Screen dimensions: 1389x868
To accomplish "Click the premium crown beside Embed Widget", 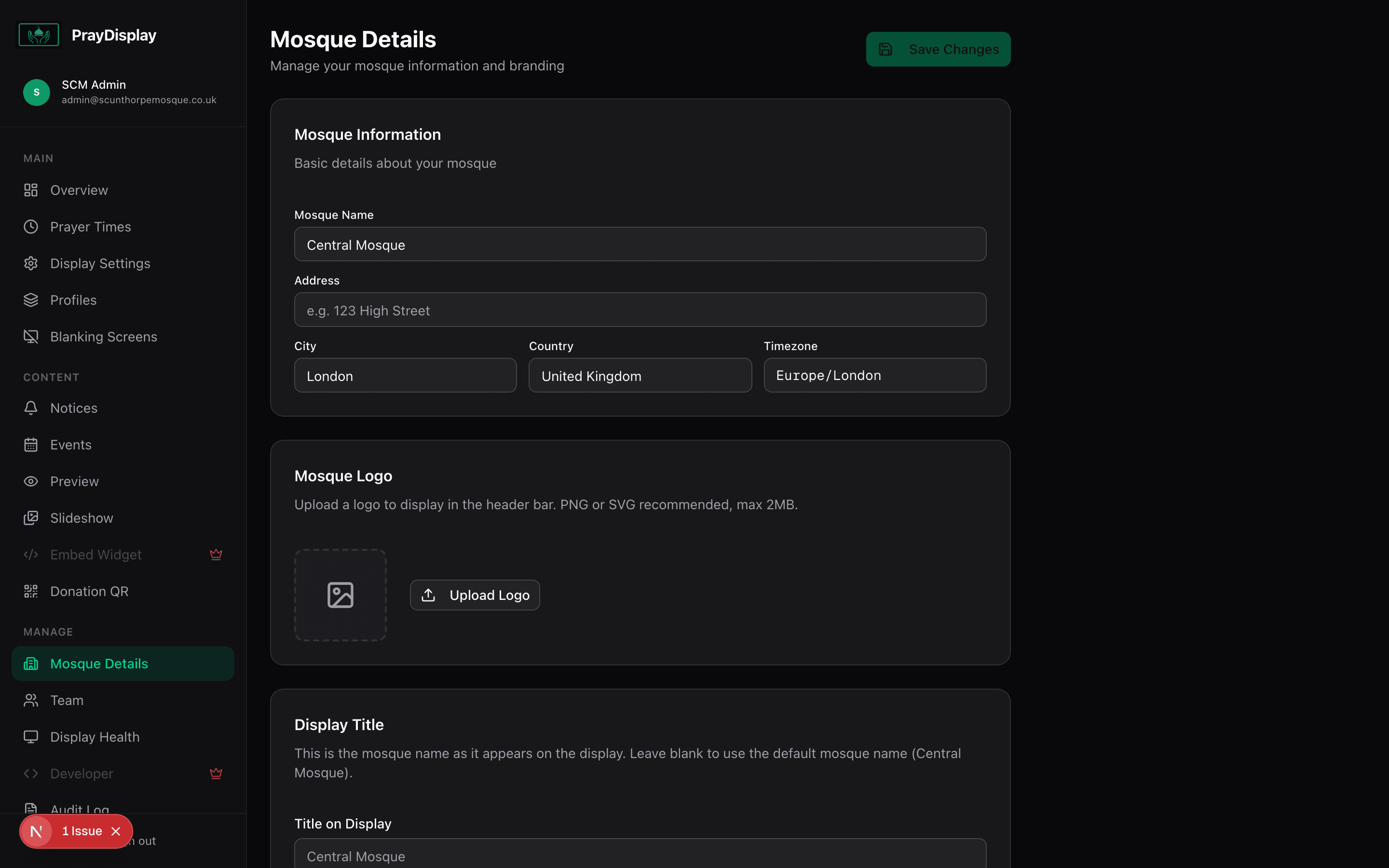I will (x=217, y=554).
